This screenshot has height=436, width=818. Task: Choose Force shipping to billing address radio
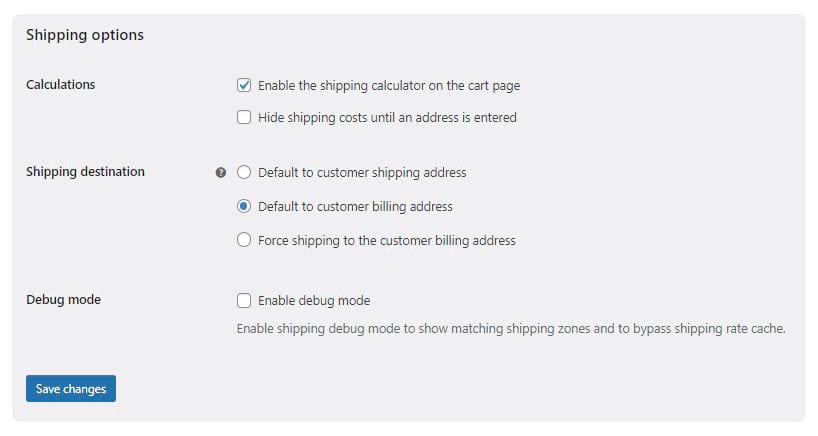(x=244, y=240)
